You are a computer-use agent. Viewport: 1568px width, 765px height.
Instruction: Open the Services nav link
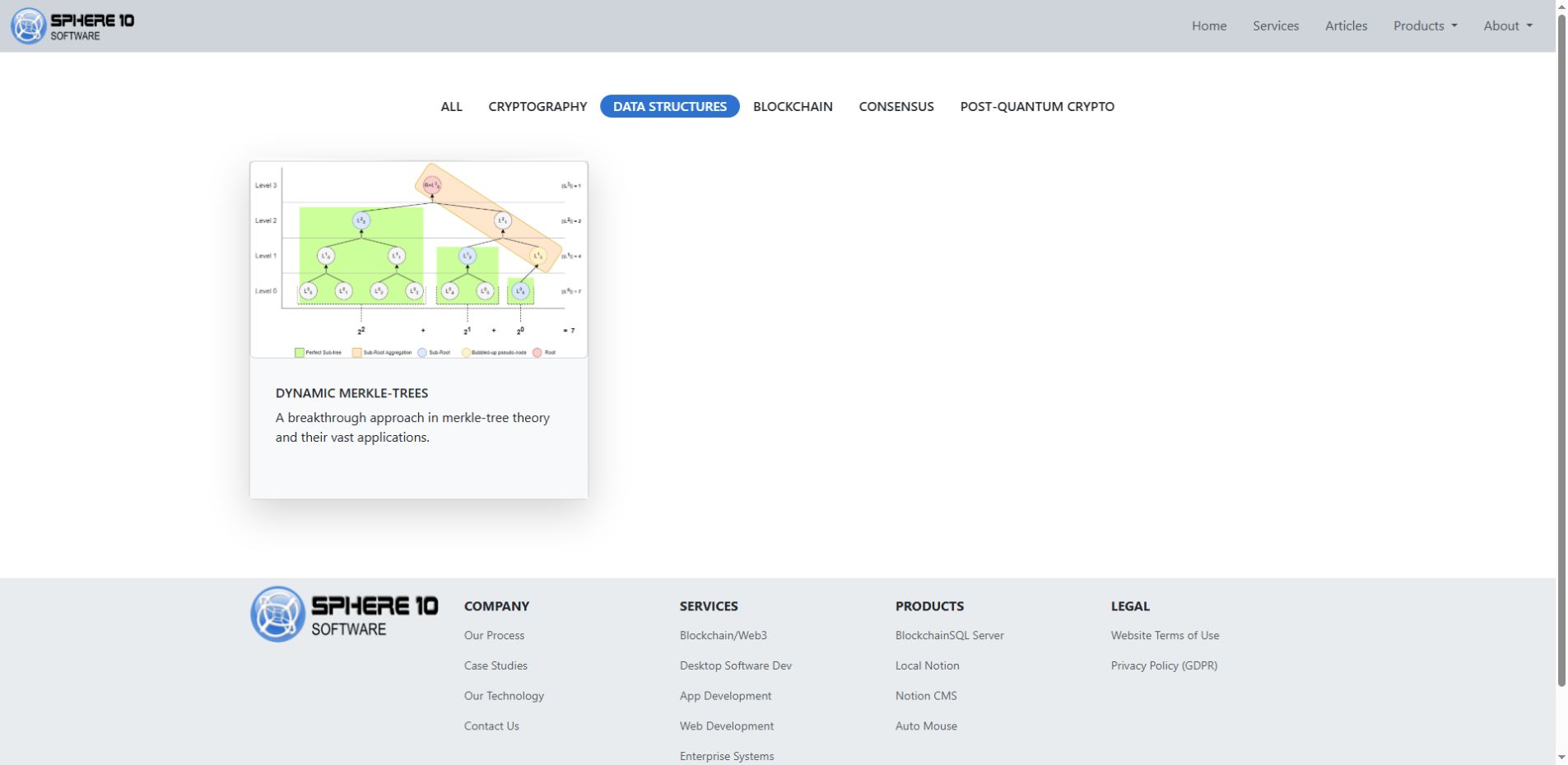click(1276, 25)
